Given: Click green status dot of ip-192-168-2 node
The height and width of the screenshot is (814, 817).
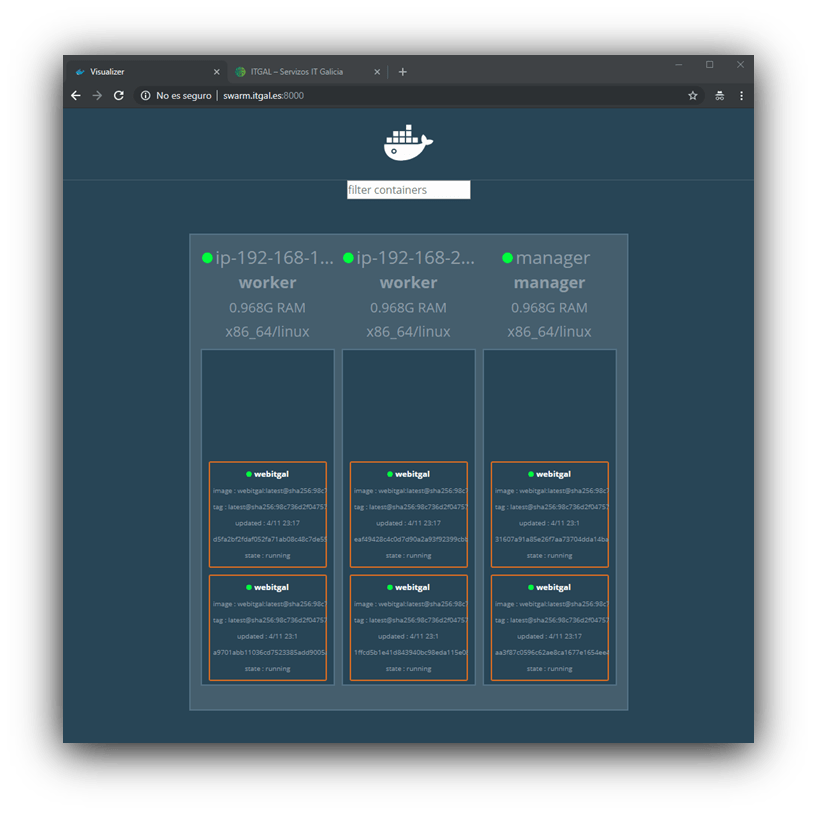Looking at the screenshot, I should point(349,258).
